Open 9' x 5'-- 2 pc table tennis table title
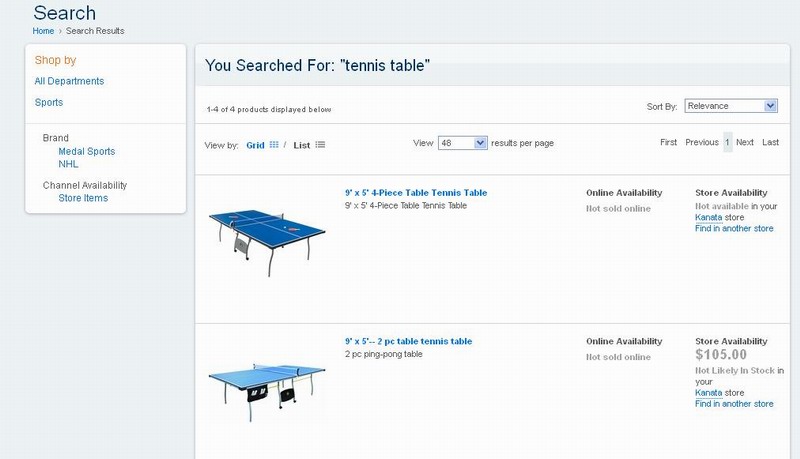Viewport: 800px width, 459px height. 408,342
